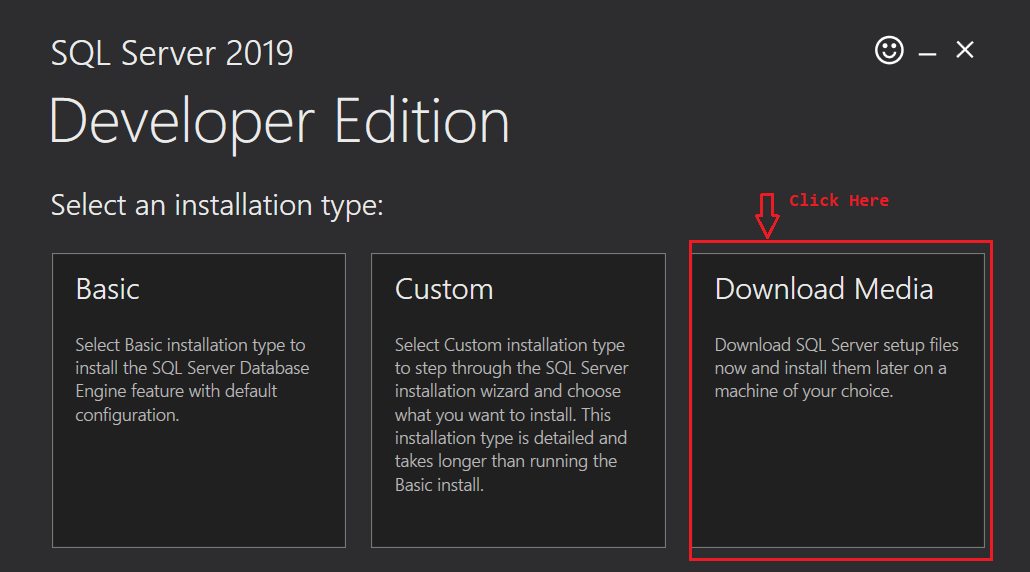Close the SQL Server installer window
Image resolution: width=1030 pixels, height=572 pixels.
[x=965, y=50]
